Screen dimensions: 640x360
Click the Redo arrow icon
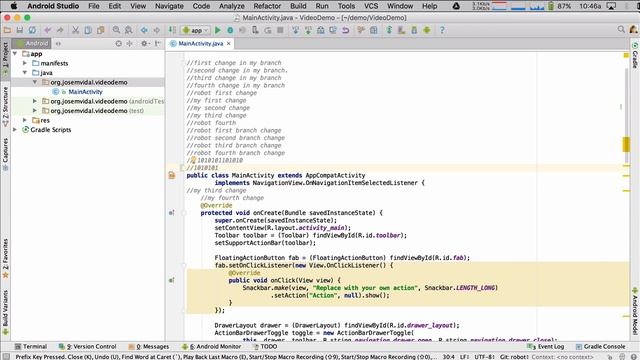60,30
